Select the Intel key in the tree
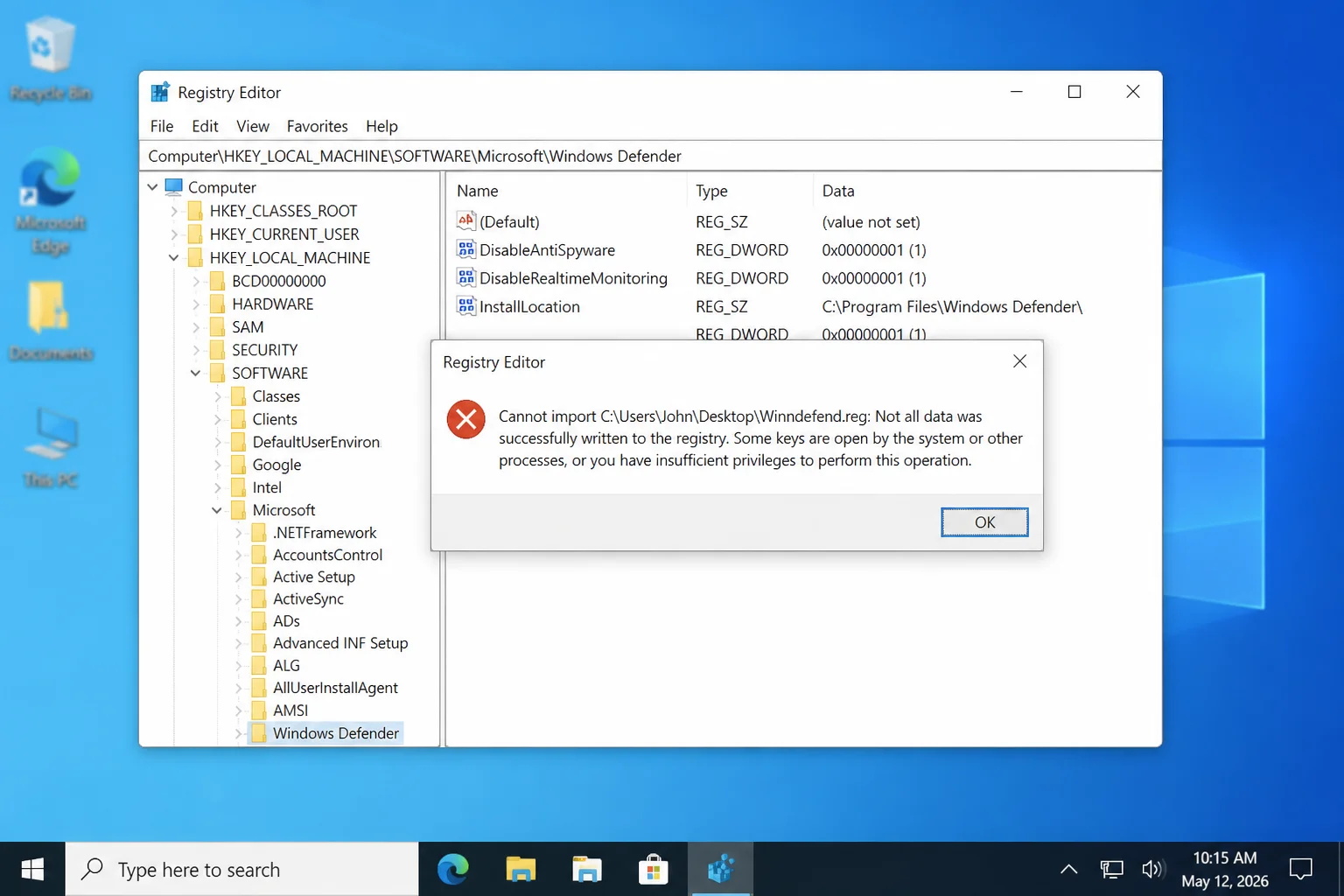The width and height of the screenshot is (1344, 896). tap(267, 487)
